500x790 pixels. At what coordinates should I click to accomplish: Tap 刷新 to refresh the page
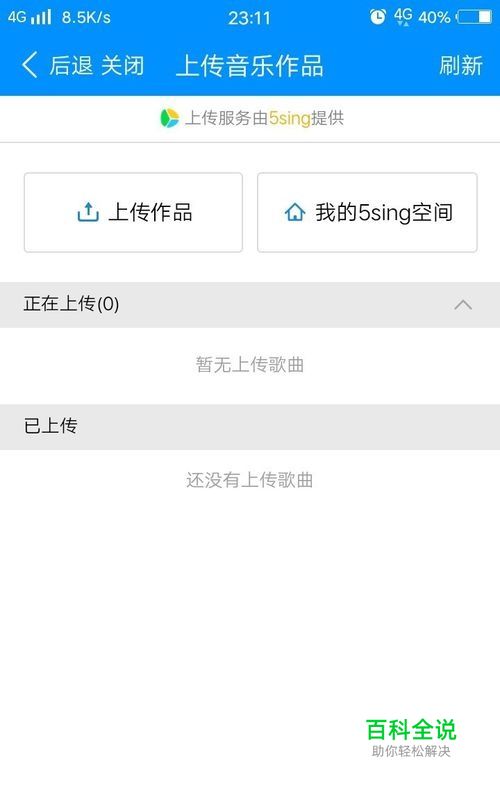pyautogui.click(x=461, y=65)
